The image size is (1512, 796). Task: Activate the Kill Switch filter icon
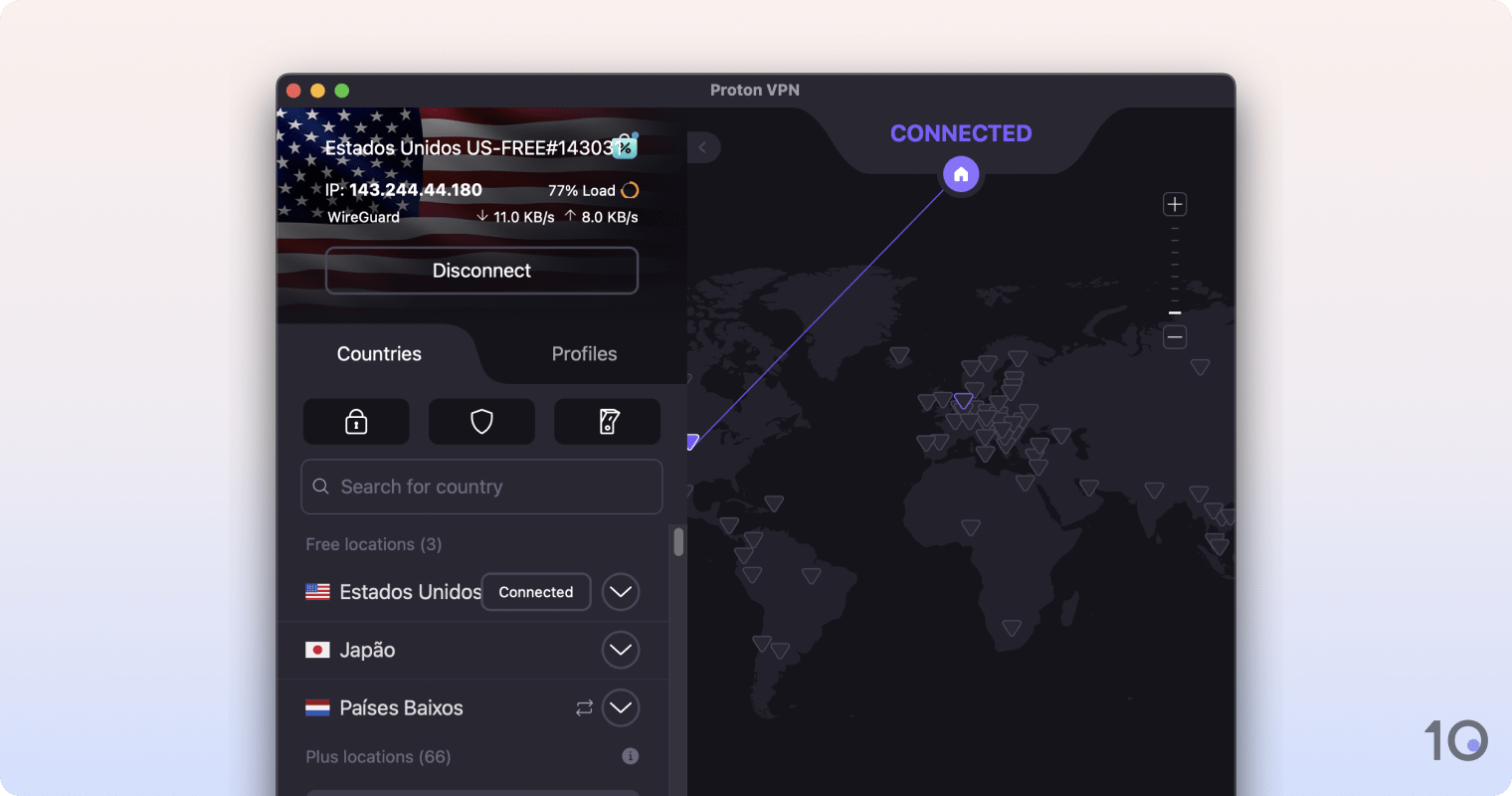click(x=607, y=421)
